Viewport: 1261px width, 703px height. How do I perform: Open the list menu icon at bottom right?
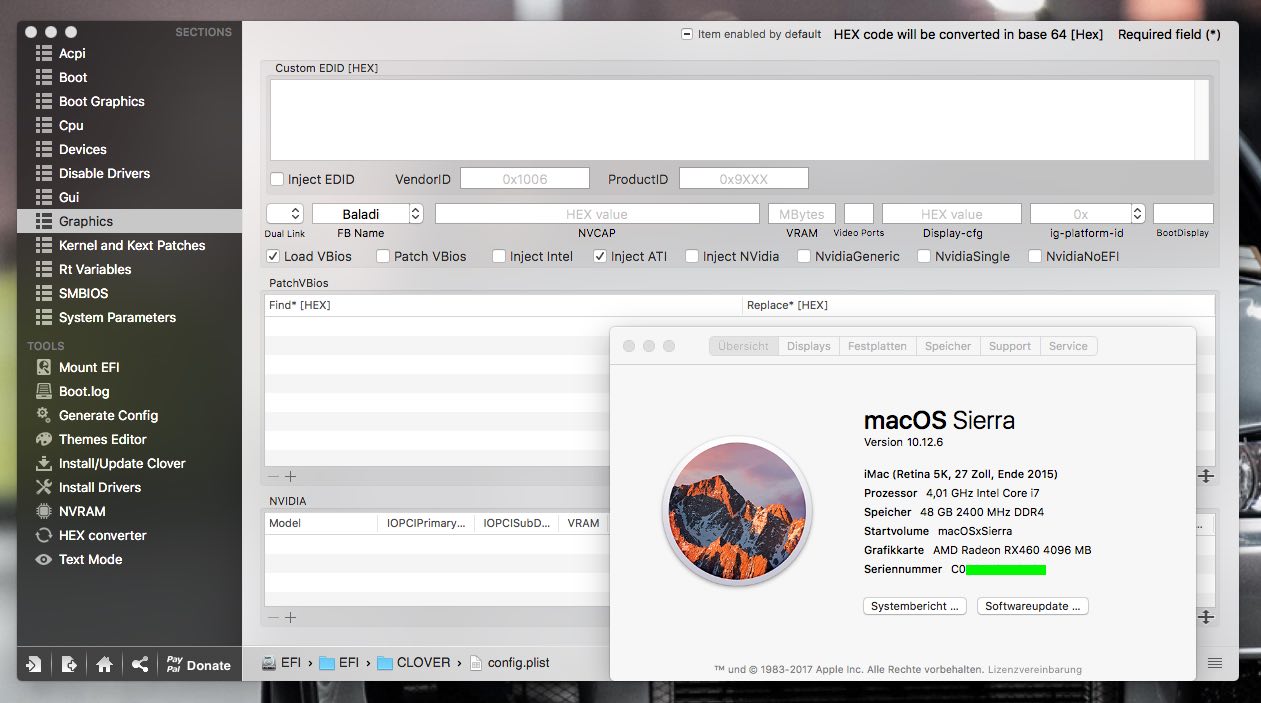point(1214,663)
